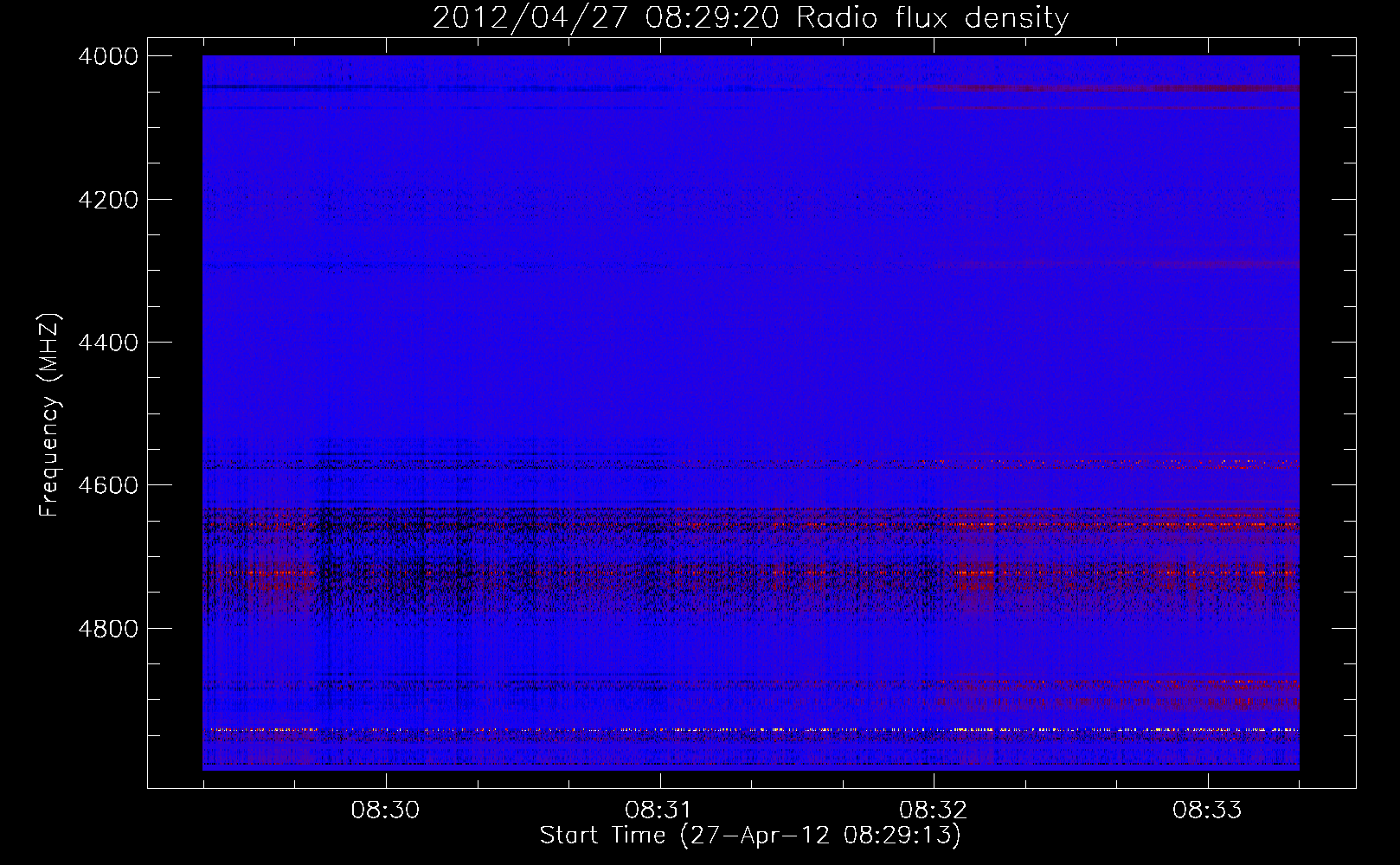Click the "Frequency (MHZ)" axis label
Image resolution: width=1400 pixels, height=865 pixels.
tap(50, 415)
